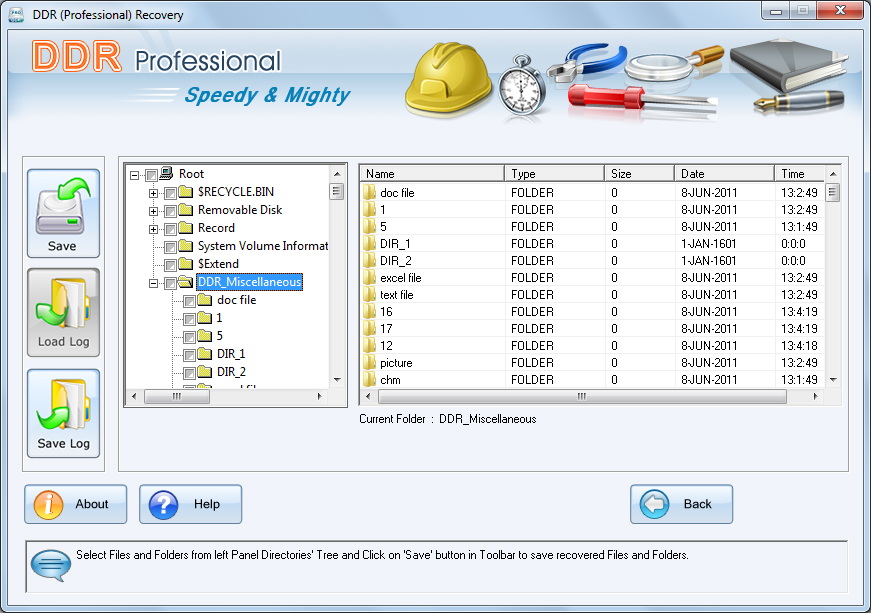Sort list by Name column header
The height and width of the screenshot is (613, 871).
pyautogui.click(x=431, y=174)
